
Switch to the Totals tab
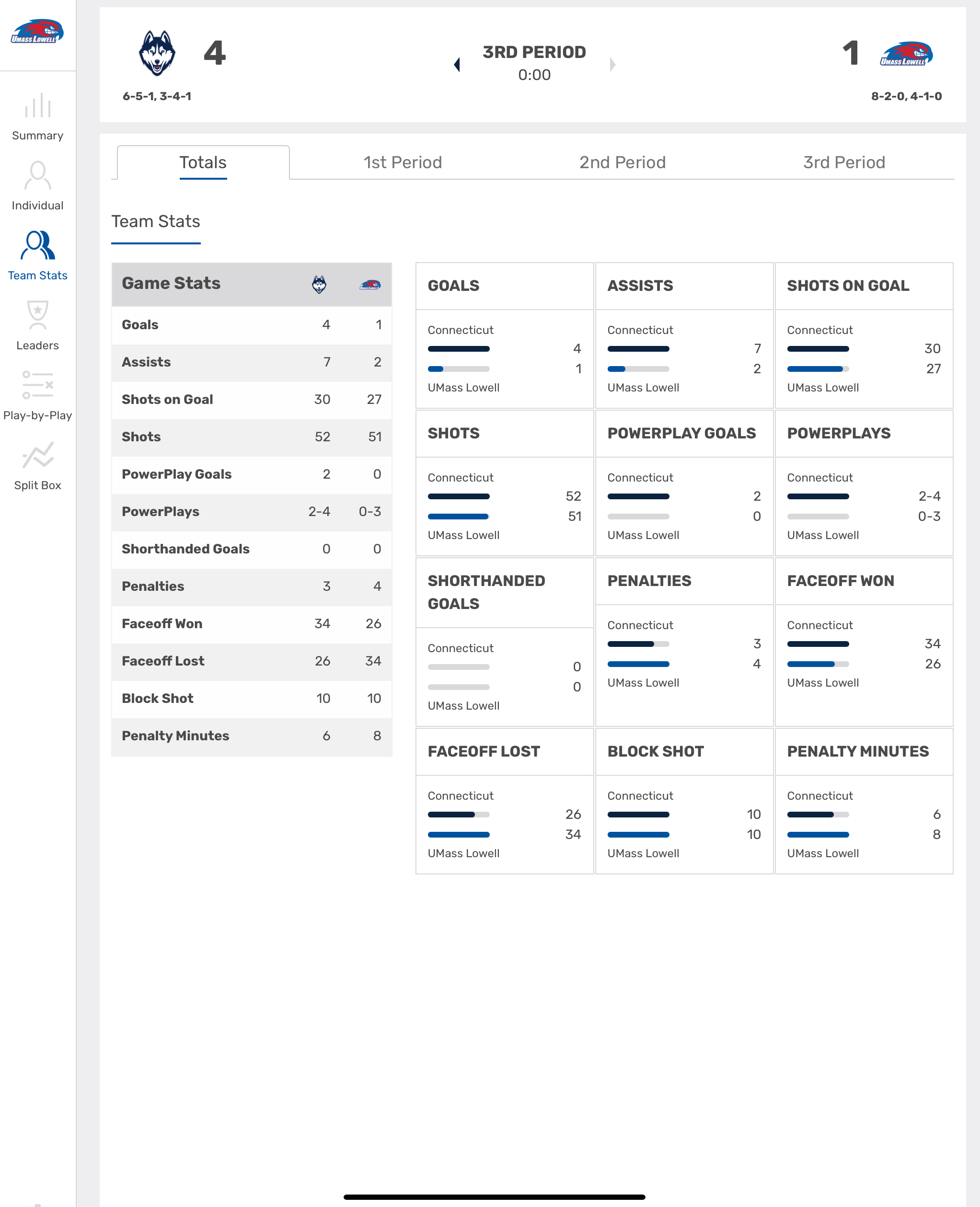coord(203,162)
